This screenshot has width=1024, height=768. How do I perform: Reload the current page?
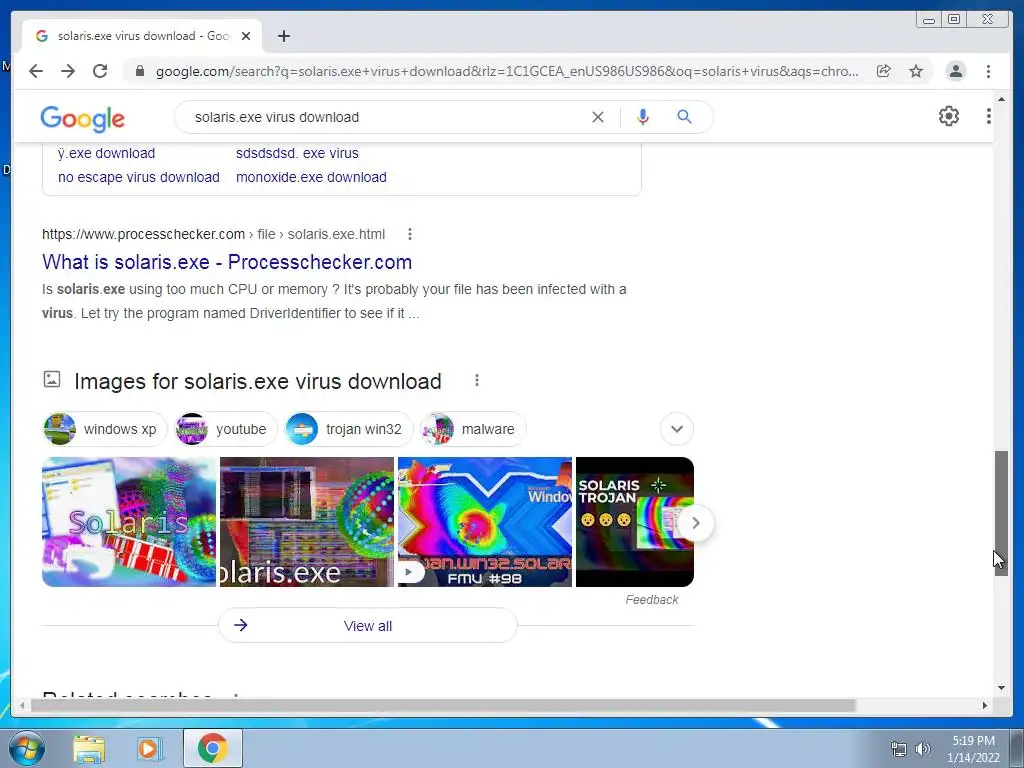coord(100,71)
